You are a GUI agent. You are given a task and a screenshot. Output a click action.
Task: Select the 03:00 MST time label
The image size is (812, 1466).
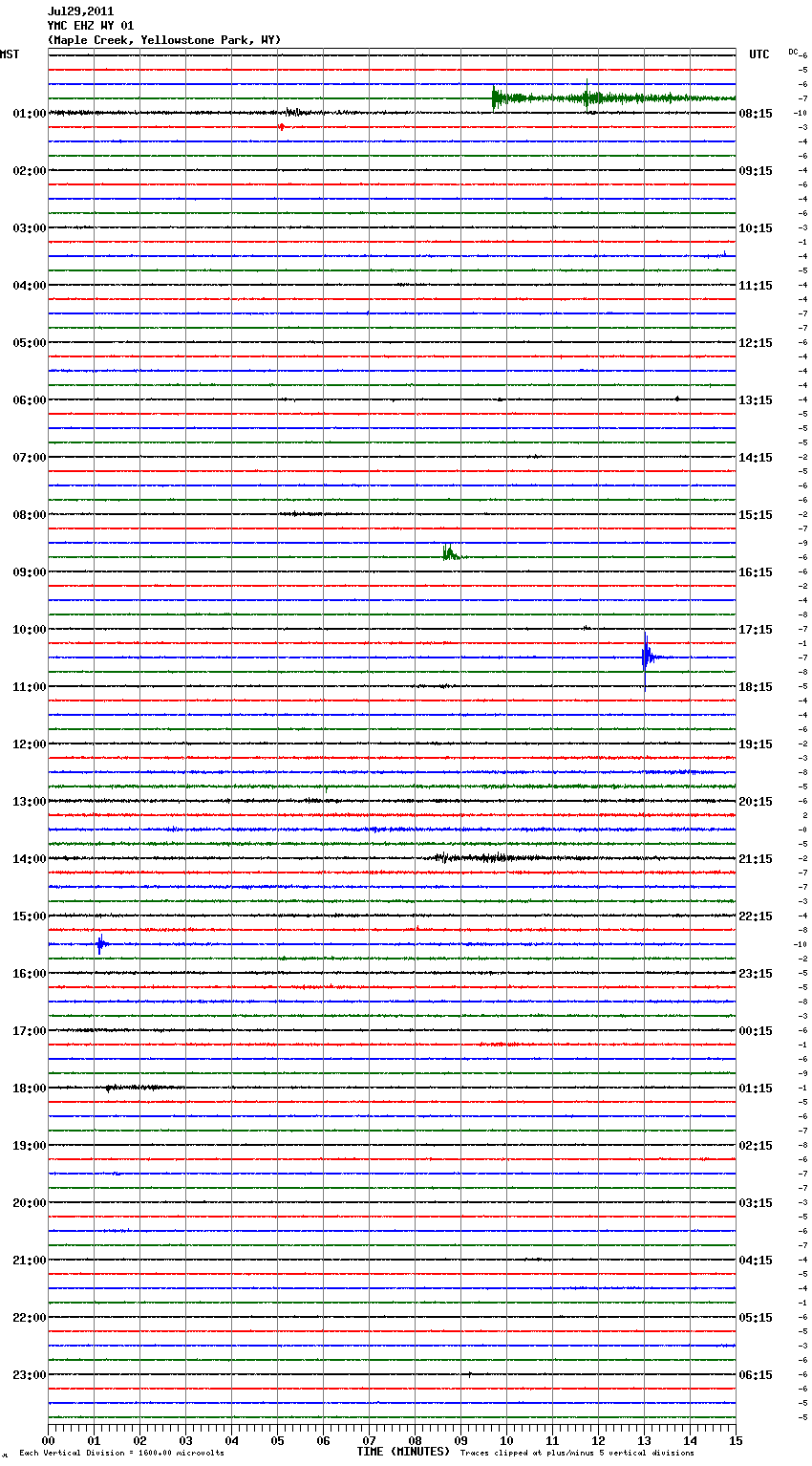pyautogui.click(x=30, y=228)
